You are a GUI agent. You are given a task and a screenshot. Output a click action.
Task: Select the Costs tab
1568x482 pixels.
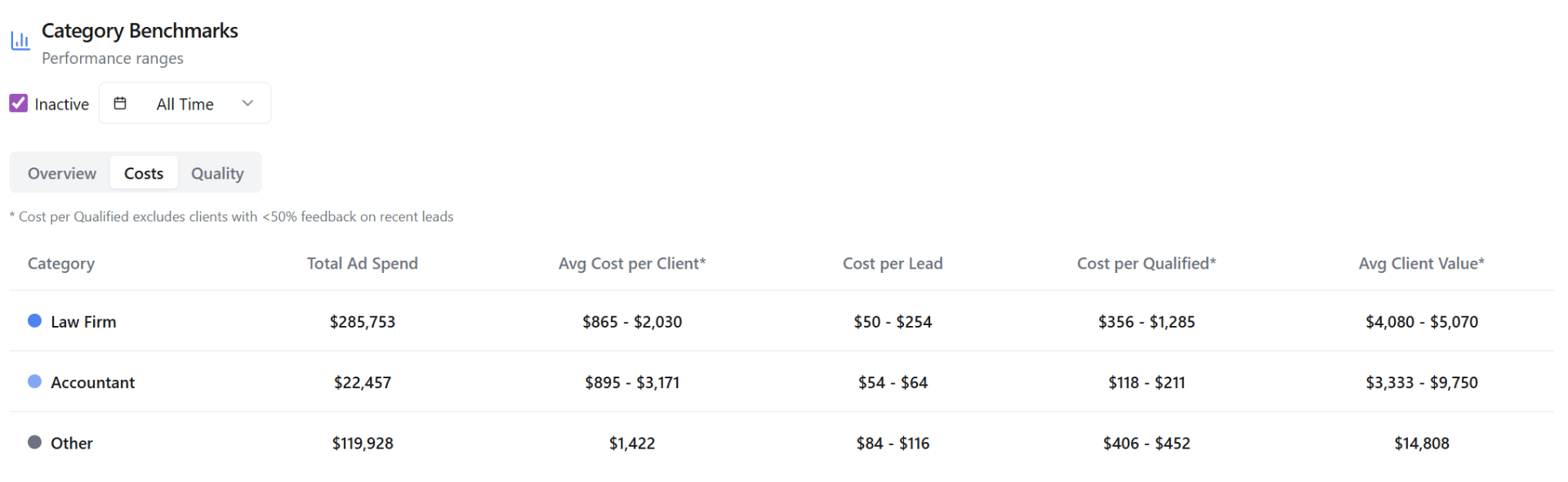pos(143,172)
